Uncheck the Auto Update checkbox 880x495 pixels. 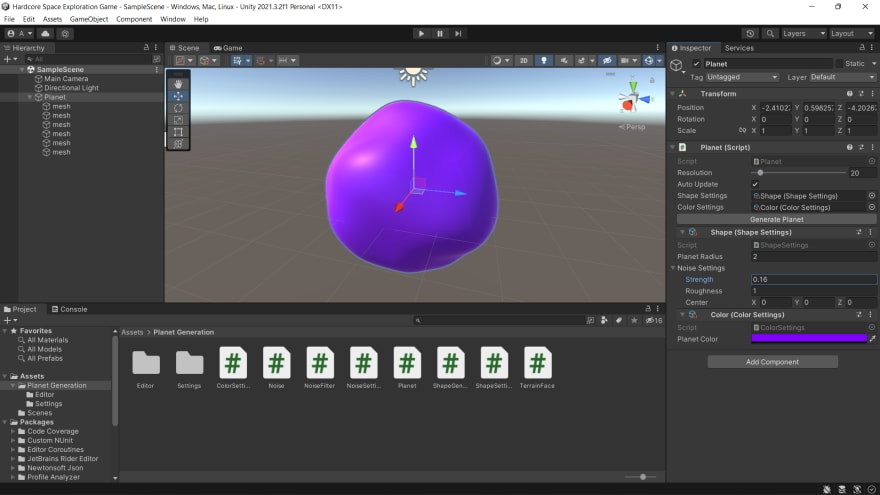click(755, 184)
